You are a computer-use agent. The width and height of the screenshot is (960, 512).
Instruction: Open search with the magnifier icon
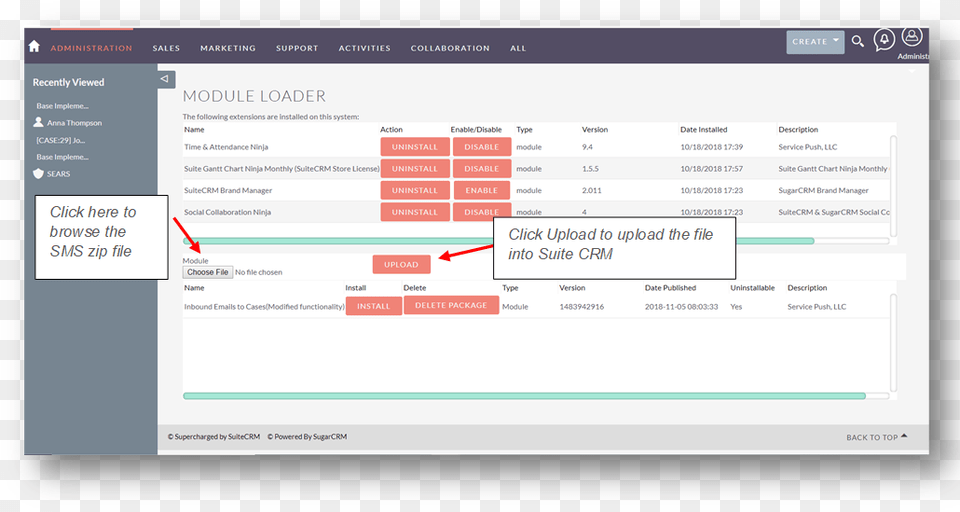(x=858, y=42)
